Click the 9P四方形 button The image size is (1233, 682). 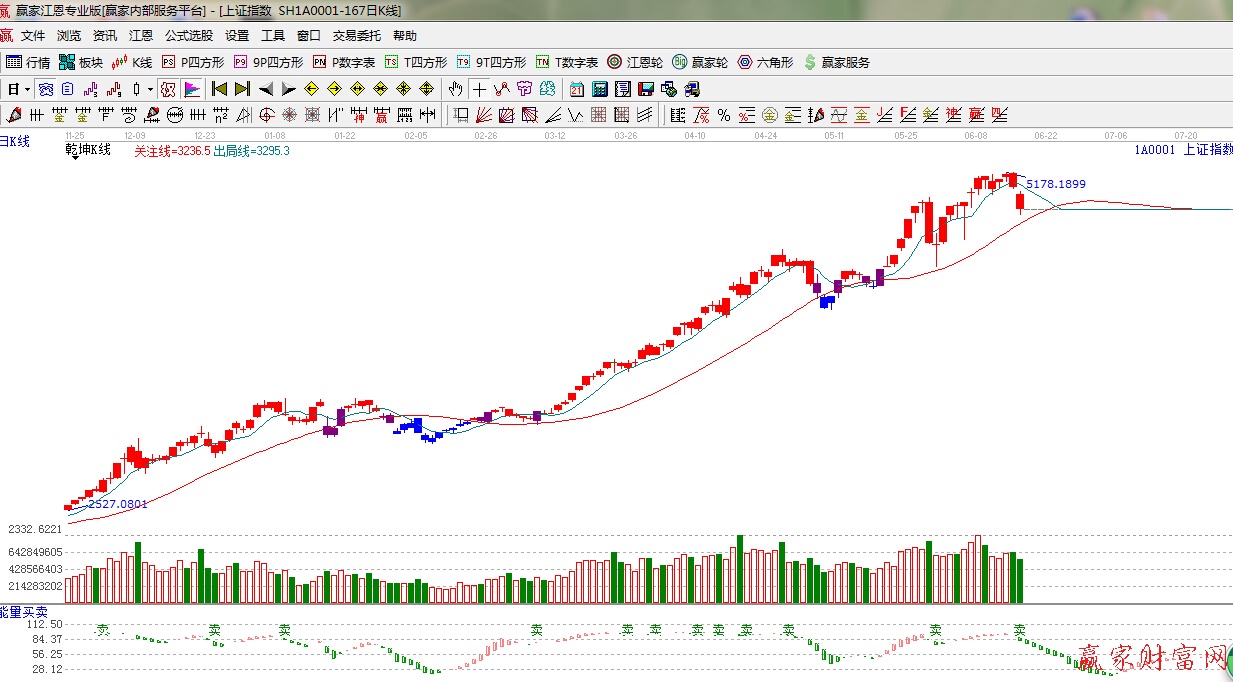pos(269,62)
